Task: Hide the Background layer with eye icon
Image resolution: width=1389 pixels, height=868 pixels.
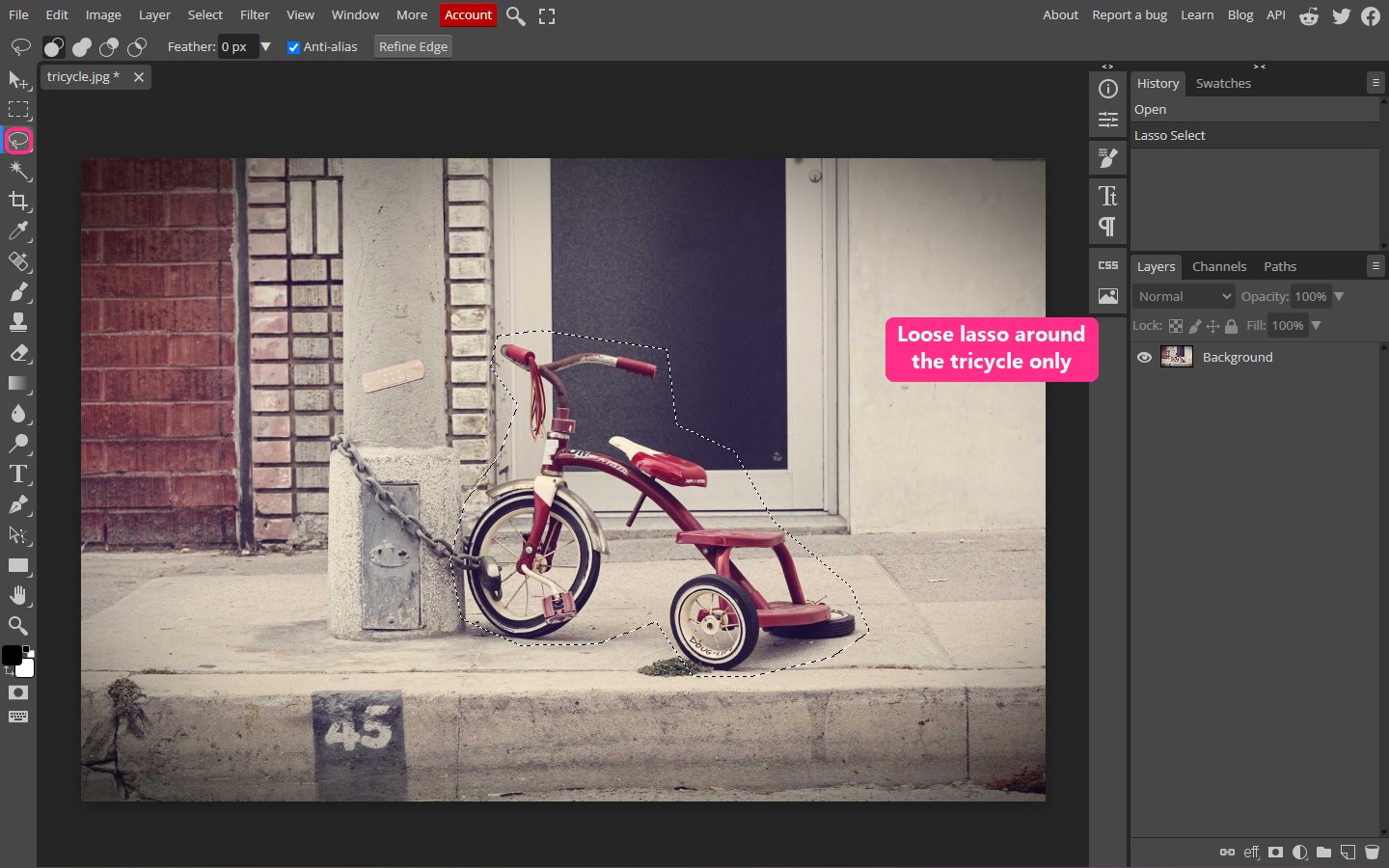Action: point(1144,357)
